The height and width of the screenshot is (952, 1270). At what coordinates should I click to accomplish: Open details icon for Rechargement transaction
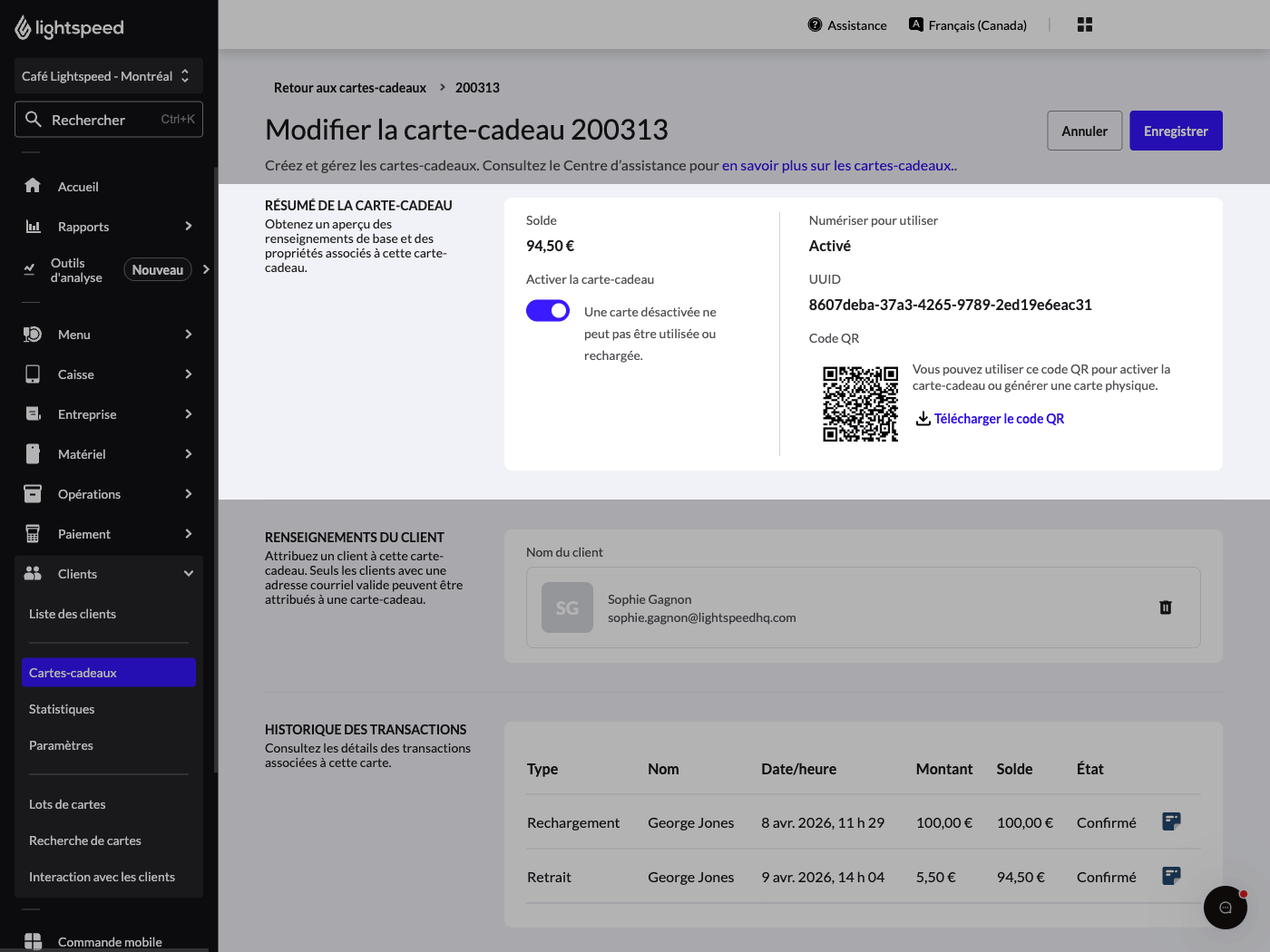[x=1171, y=821]
